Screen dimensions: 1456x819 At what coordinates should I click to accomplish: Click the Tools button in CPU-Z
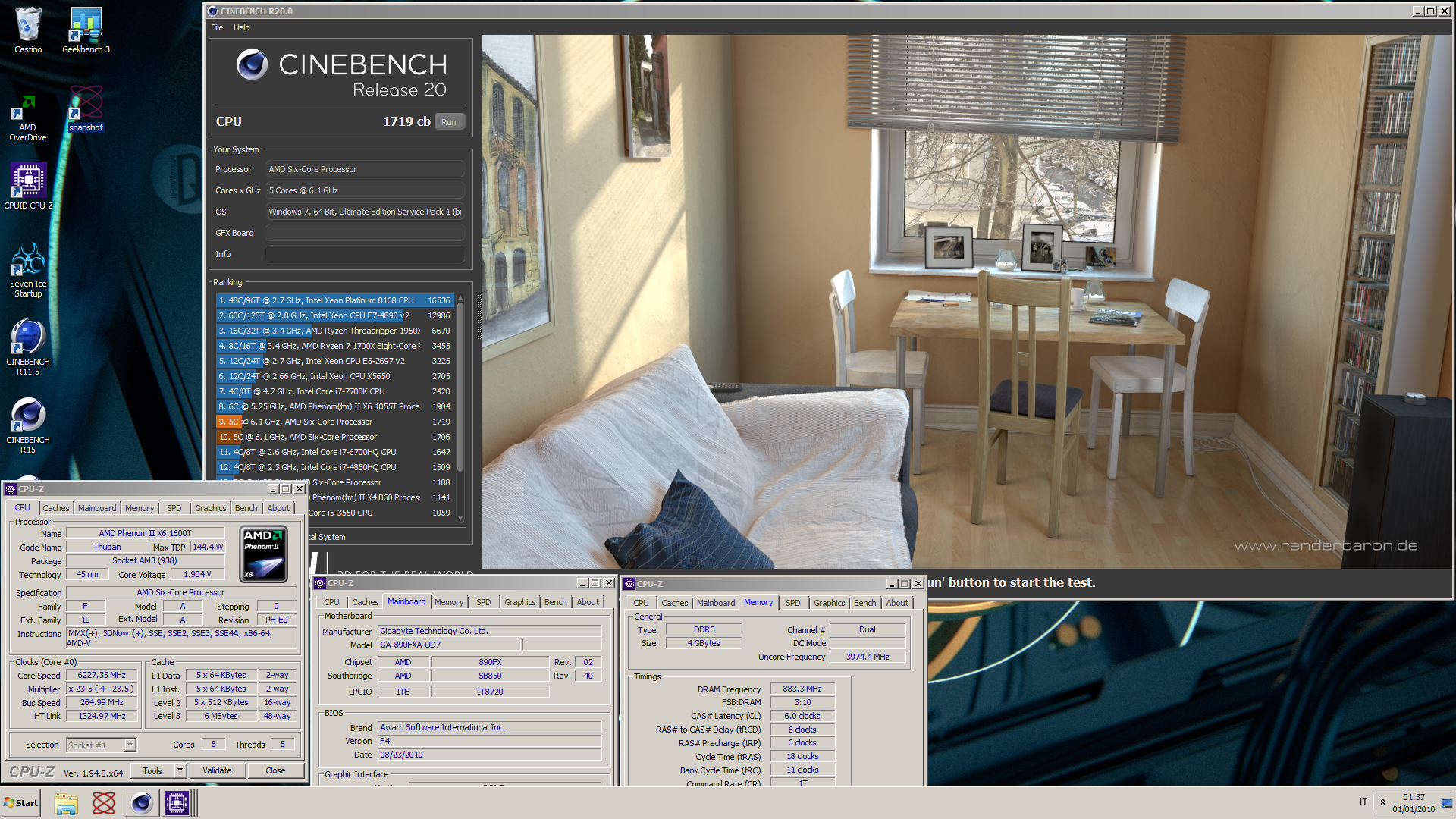click(152, 770)
